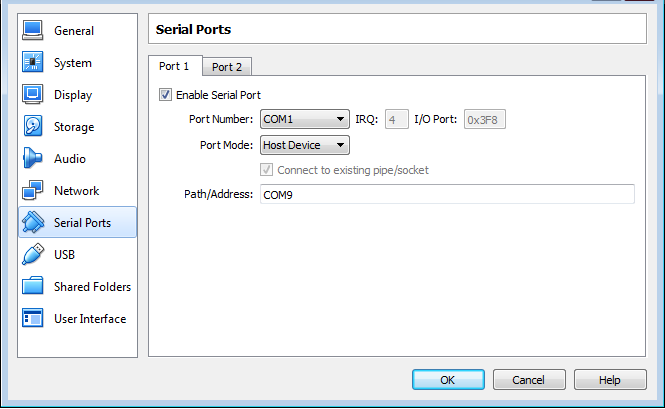Click the Path/Address field containing COM9
665x409 pixels.
[x=447, y=194]
